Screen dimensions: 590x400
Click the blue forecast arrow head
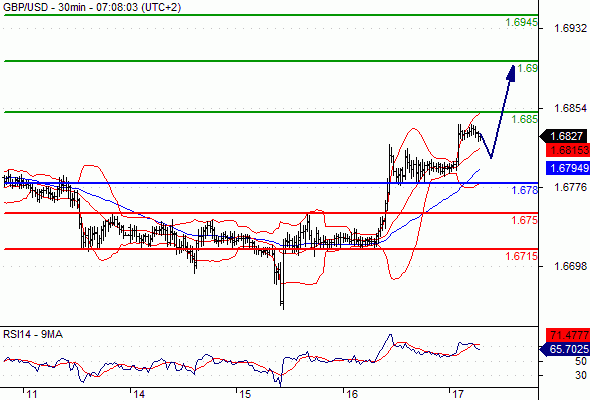click(511, 73)
